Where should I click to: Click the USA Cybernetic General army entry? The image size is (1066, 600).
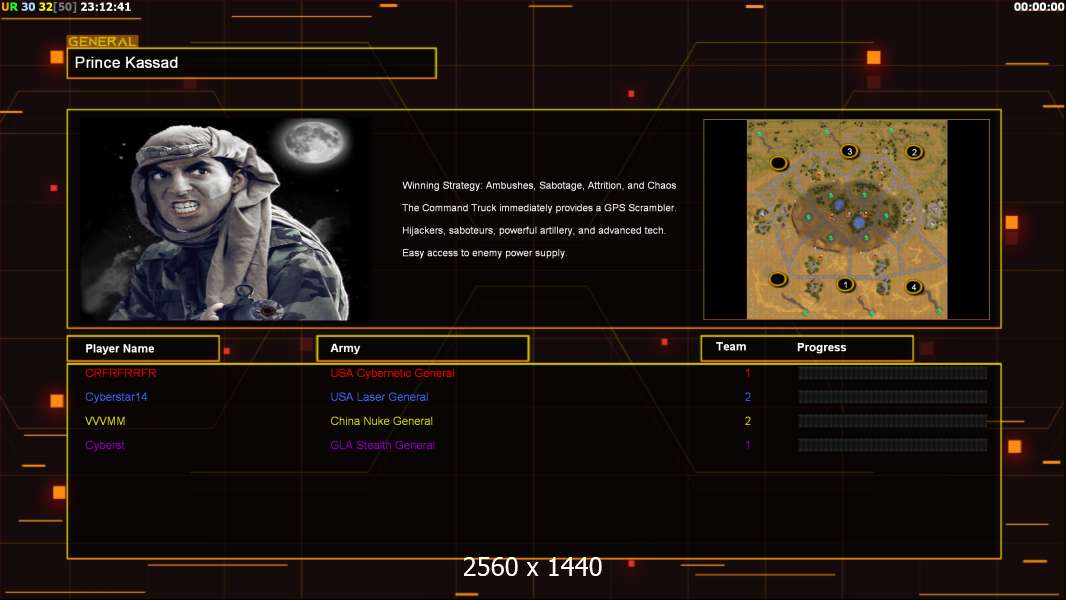[x=392, y=373]
